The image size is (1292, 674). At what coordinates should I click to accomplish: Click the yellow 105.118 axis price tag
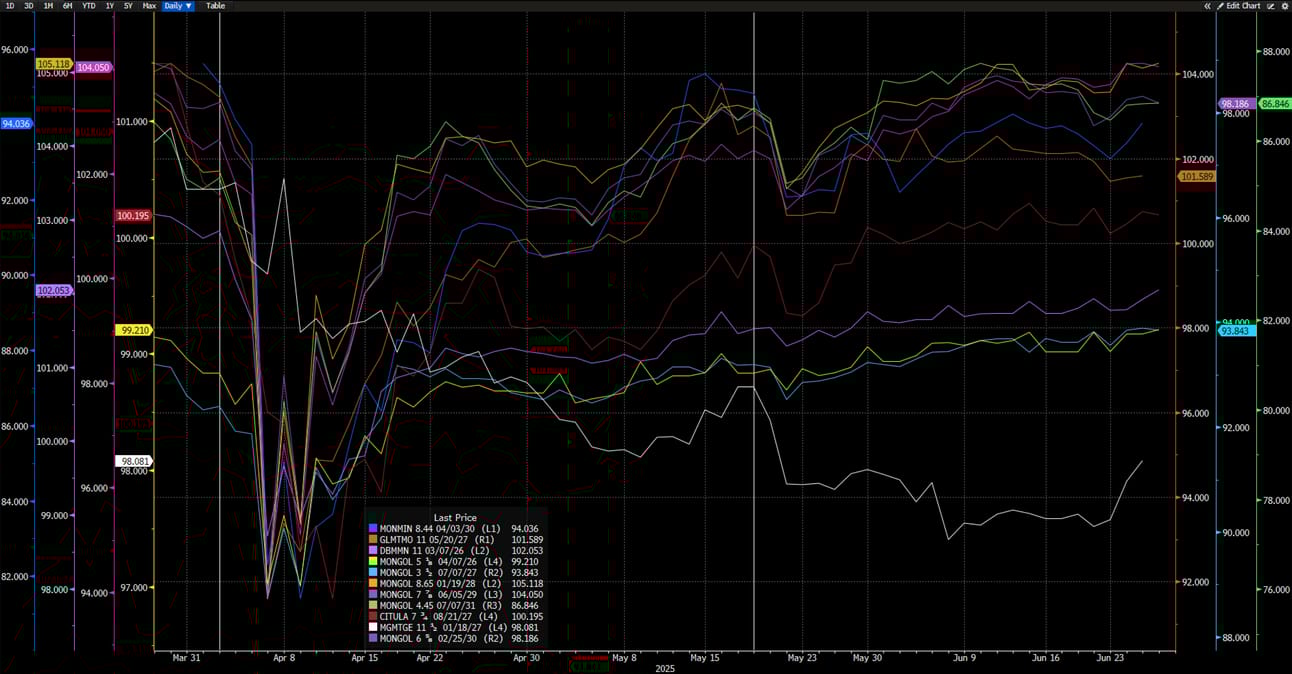click(53, 64)
